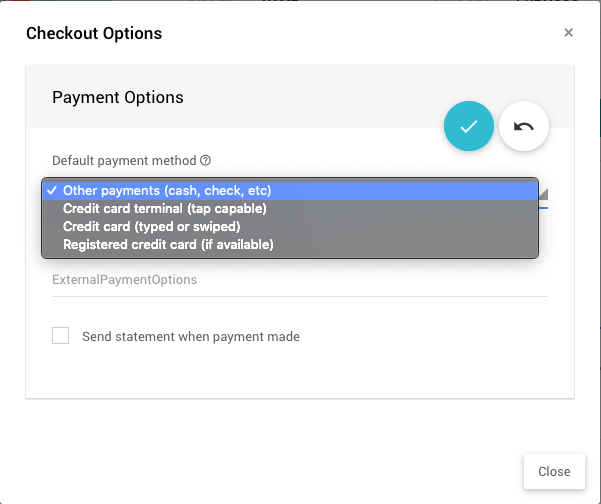Choose 'Credit card terminal (tap capable)' option
The image size is (601, 504).
tap(164, 208)
